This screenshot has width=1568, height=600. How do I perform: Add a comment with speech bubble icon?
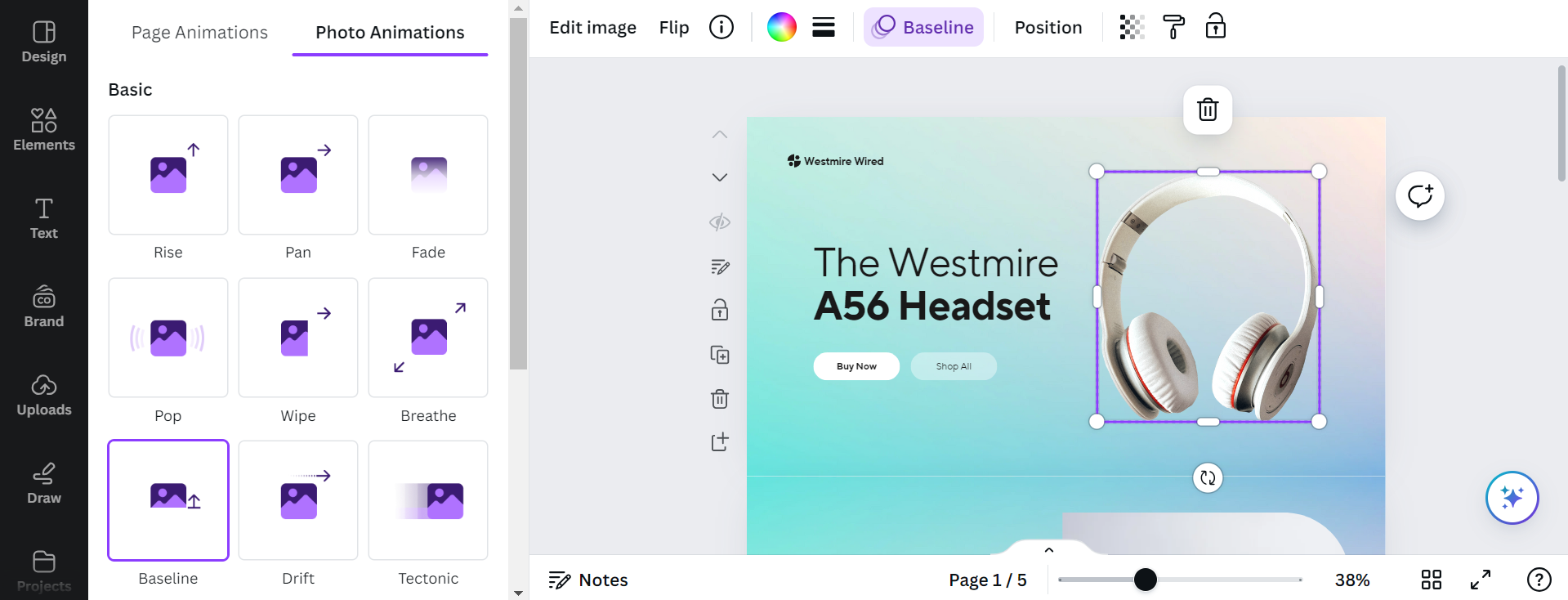point(1419,196)
